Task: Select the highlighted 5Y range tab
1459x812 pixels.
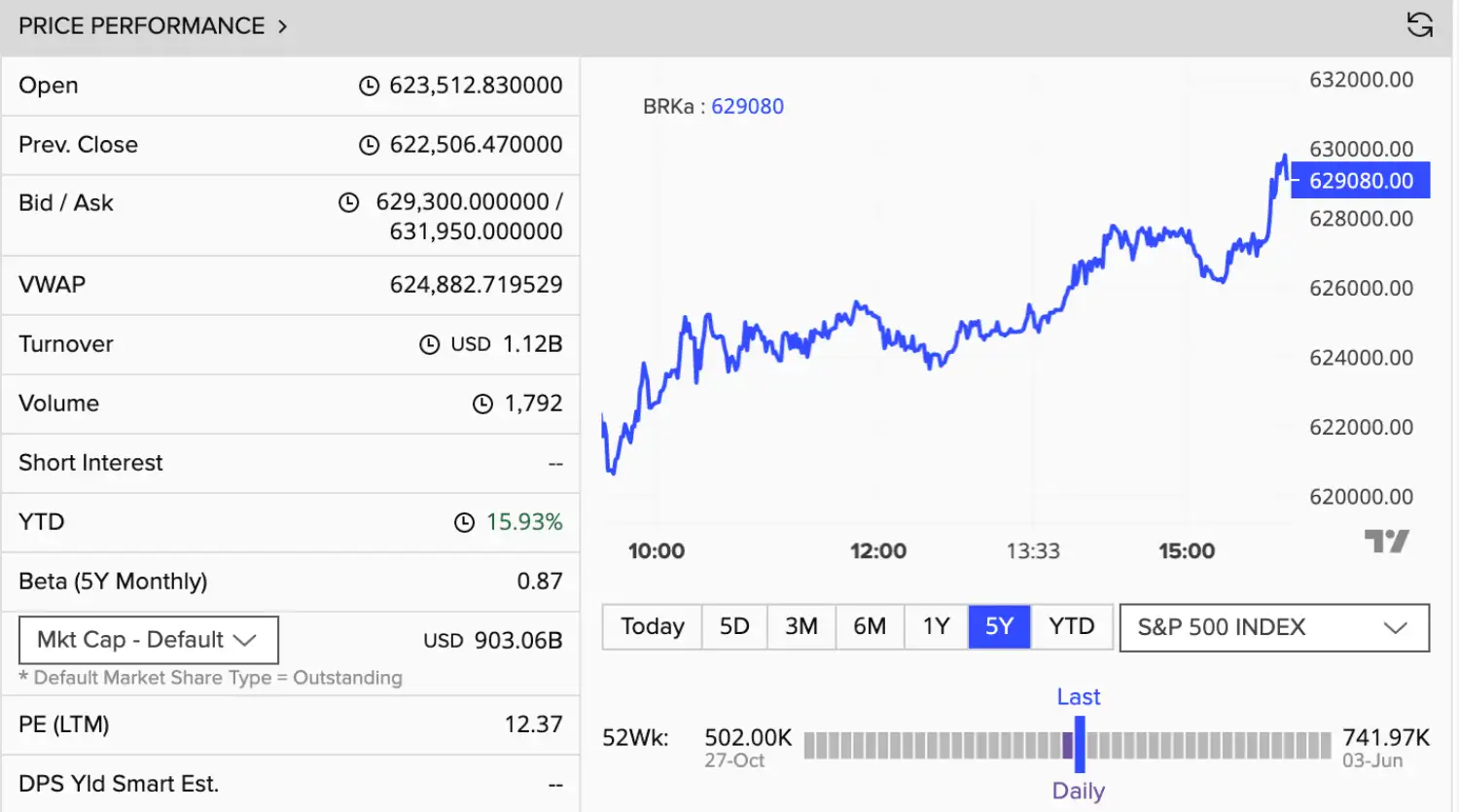Action: point(999,626)
